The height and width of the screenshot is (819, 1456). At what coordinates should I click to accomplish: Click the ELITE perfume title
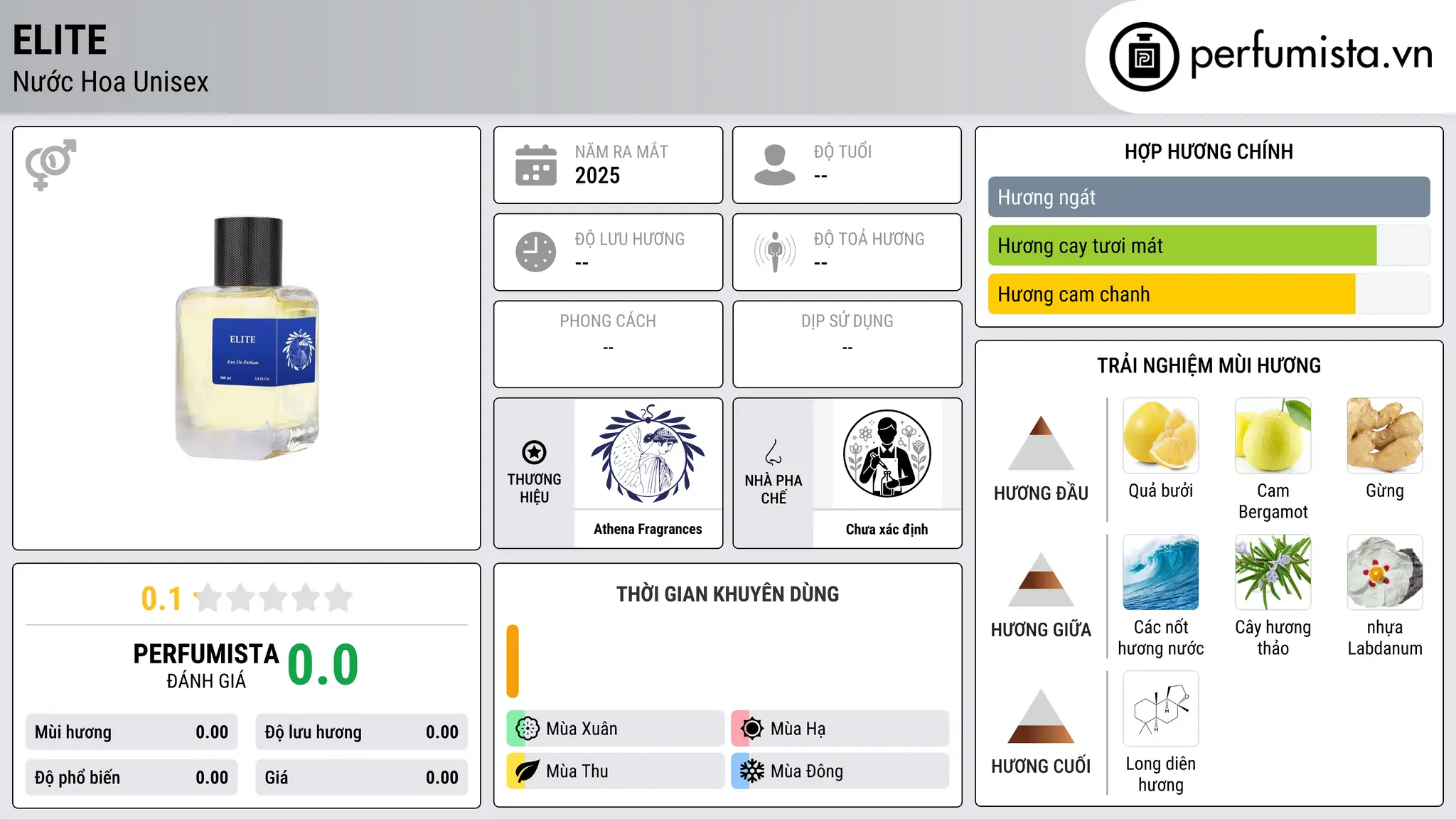coord(60,40)
